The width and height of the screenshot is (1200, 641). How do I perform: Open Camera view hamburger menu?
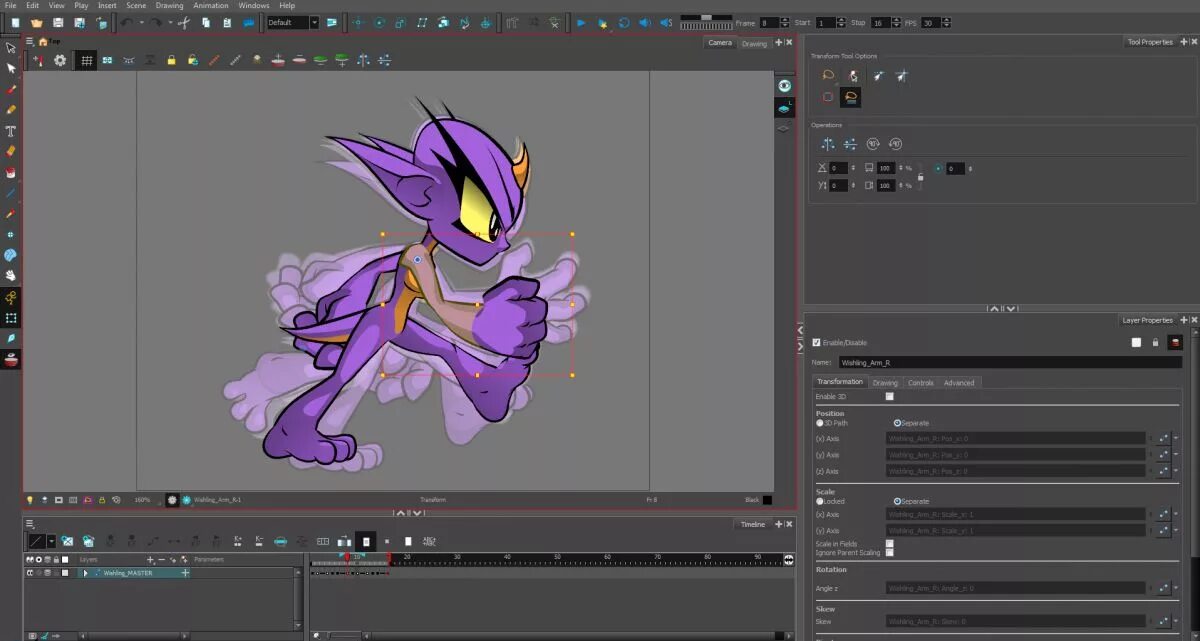pos(29,42)
